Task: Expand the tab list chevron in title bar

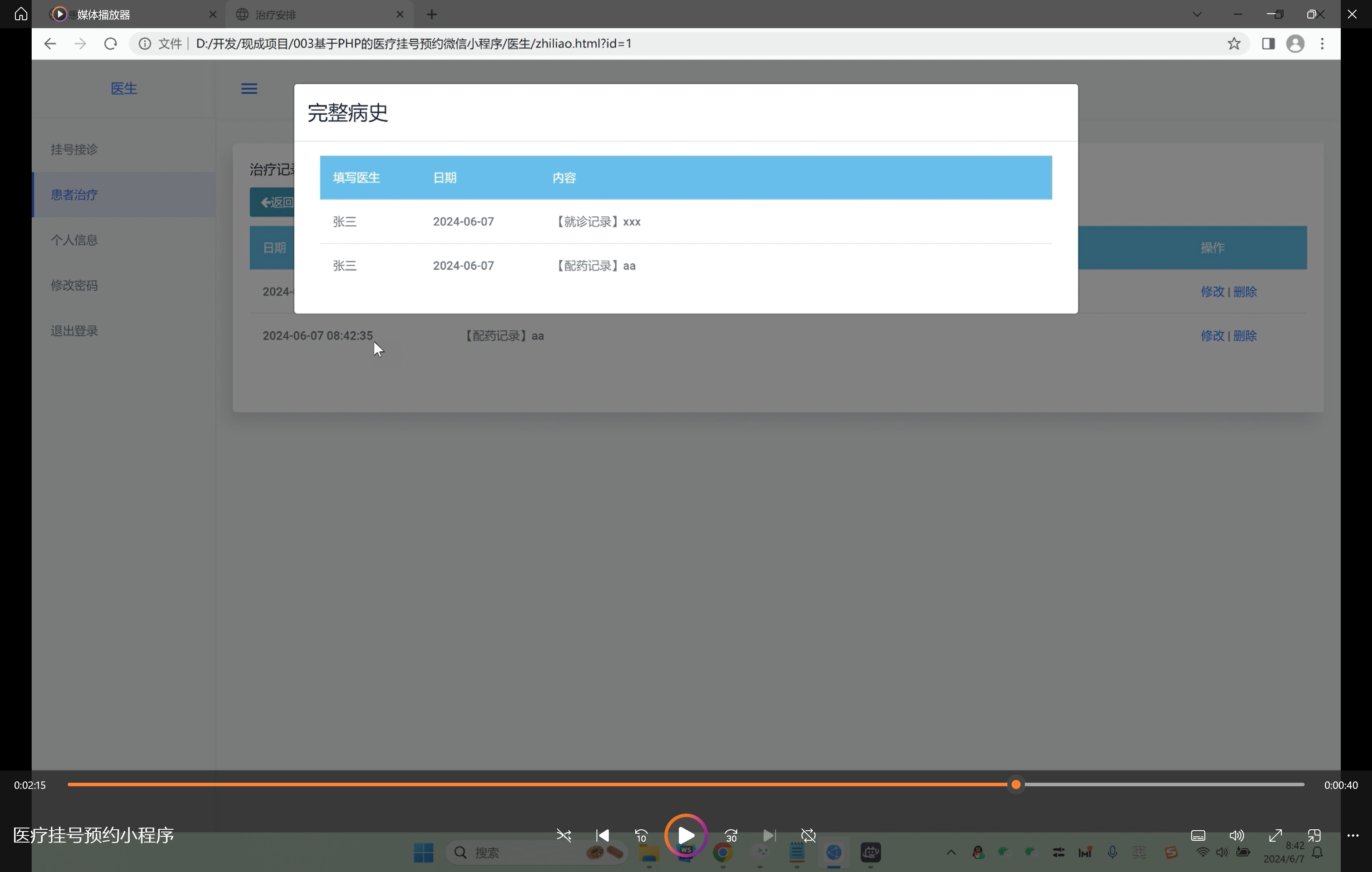Action: click(x=1196, y=14)
